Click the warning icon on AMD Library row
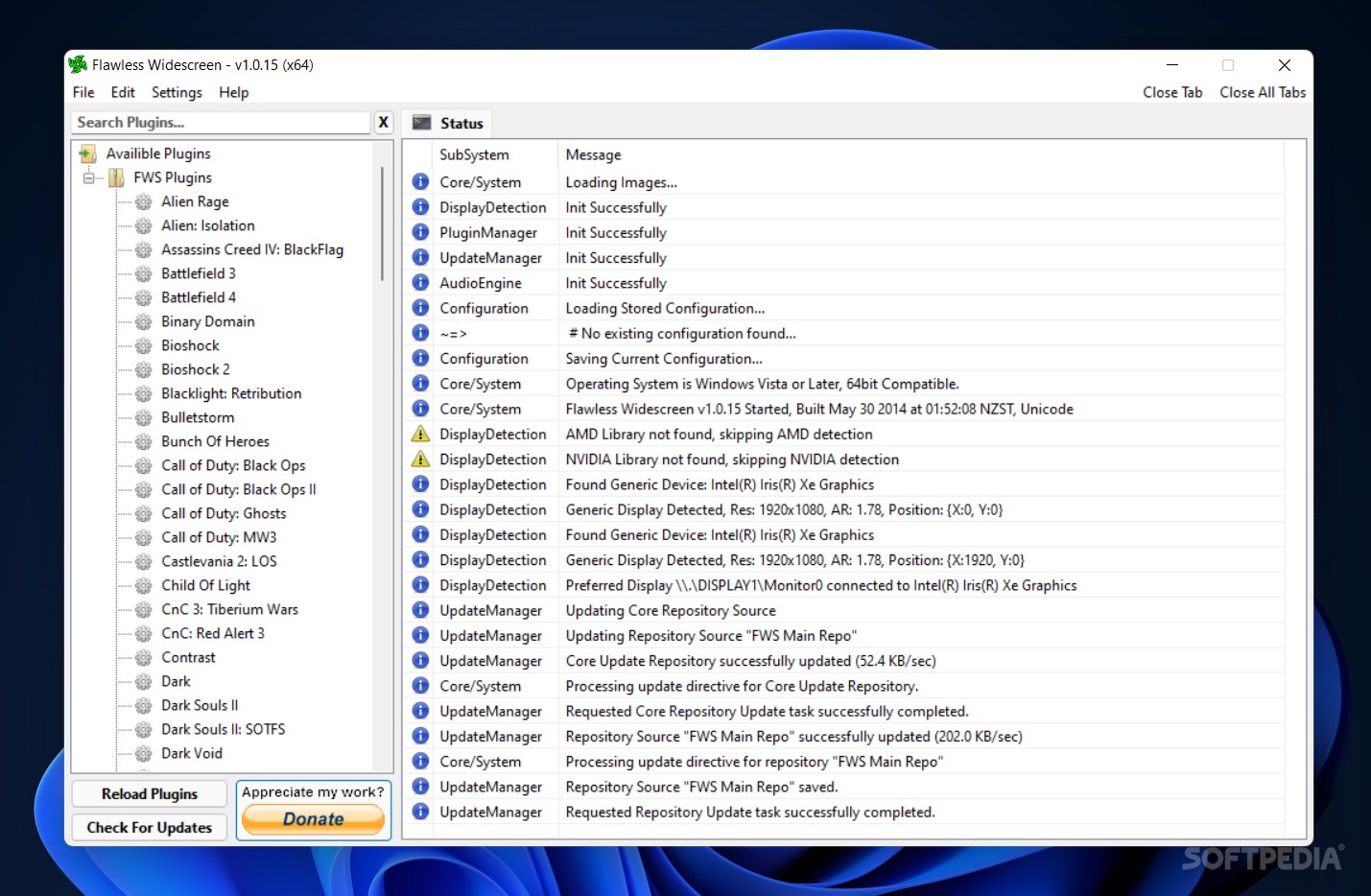Screen dimensions: 1371x896 [x=420, y=434]
